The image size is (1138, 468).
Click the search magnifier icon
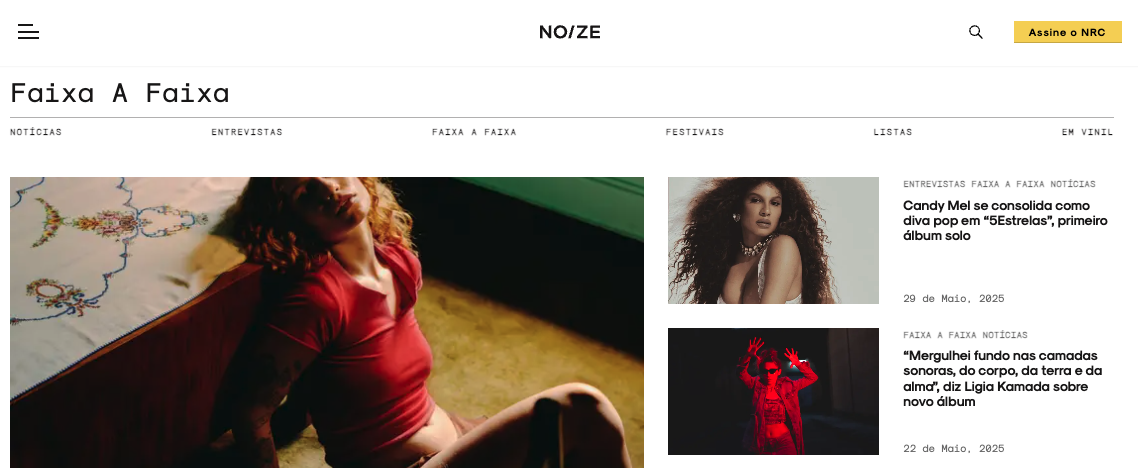tap(975, 32)
